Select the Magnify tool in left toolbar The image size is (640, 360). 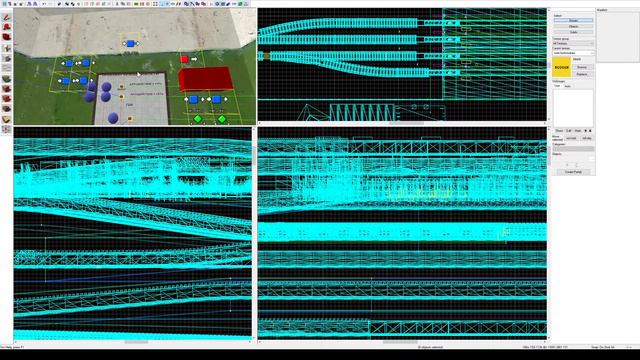(7, 27)
